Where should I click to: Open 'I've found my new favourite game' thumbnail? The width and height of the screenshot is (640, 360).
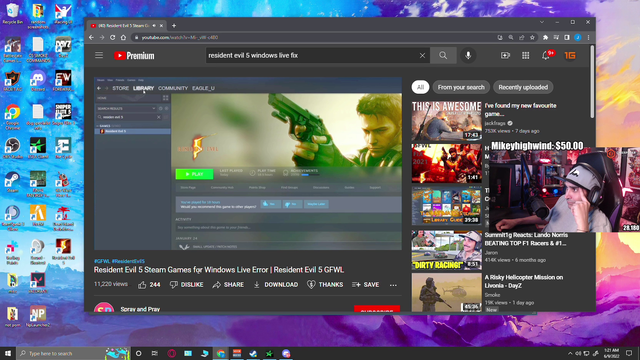click(x=447, y=121)
